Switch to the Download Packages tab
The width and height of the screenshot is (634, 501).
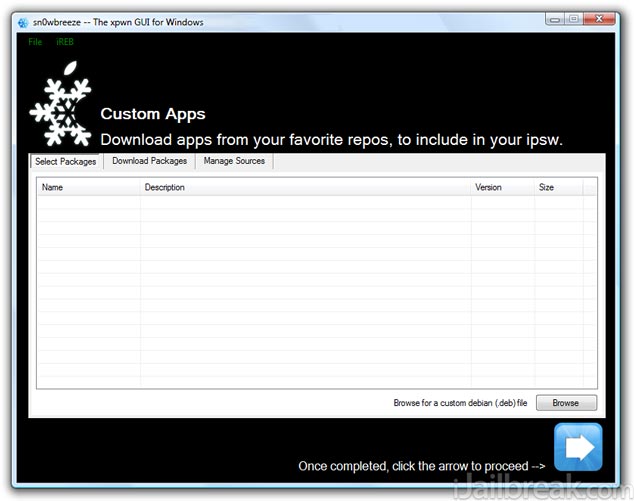[x=150, y=161]
